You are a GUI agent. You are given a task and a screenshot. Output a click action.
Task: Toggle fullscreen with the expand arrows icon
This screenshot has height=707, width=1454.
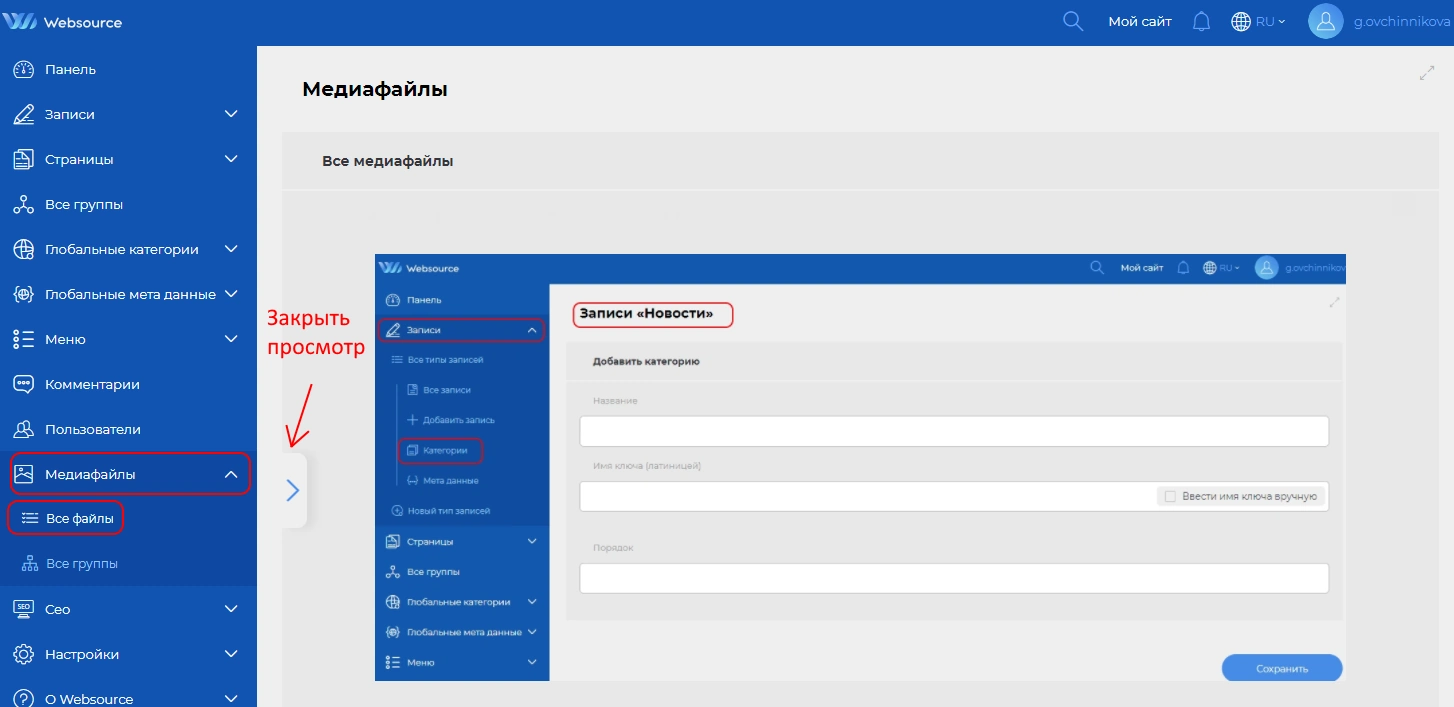(x=1427, y=73)
